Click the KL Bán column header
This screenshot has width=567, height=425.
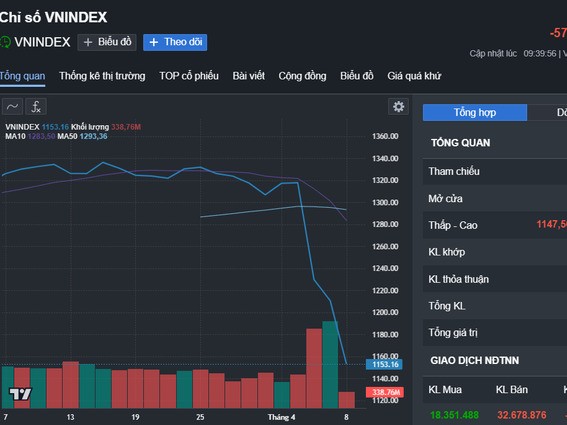pos(512,390)
